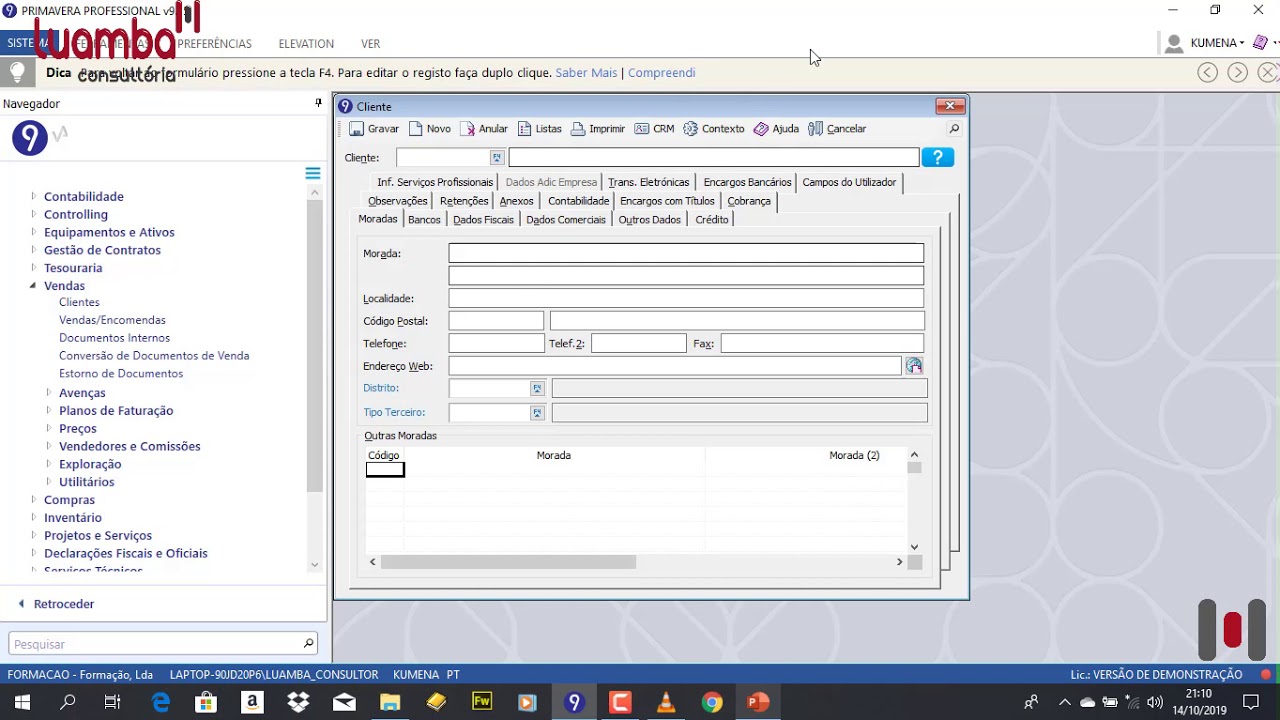Open VLC media player from the taskbar
This screenshot has height=720, width=1280.
pos(666,703)
